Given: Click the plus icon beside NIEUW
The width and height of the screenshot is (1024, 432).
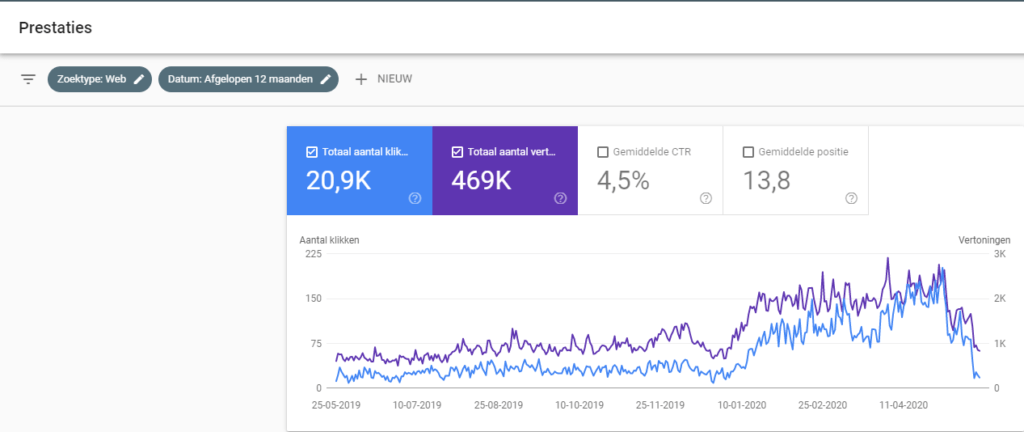Looking at the screenshot, I should (361, 80).
